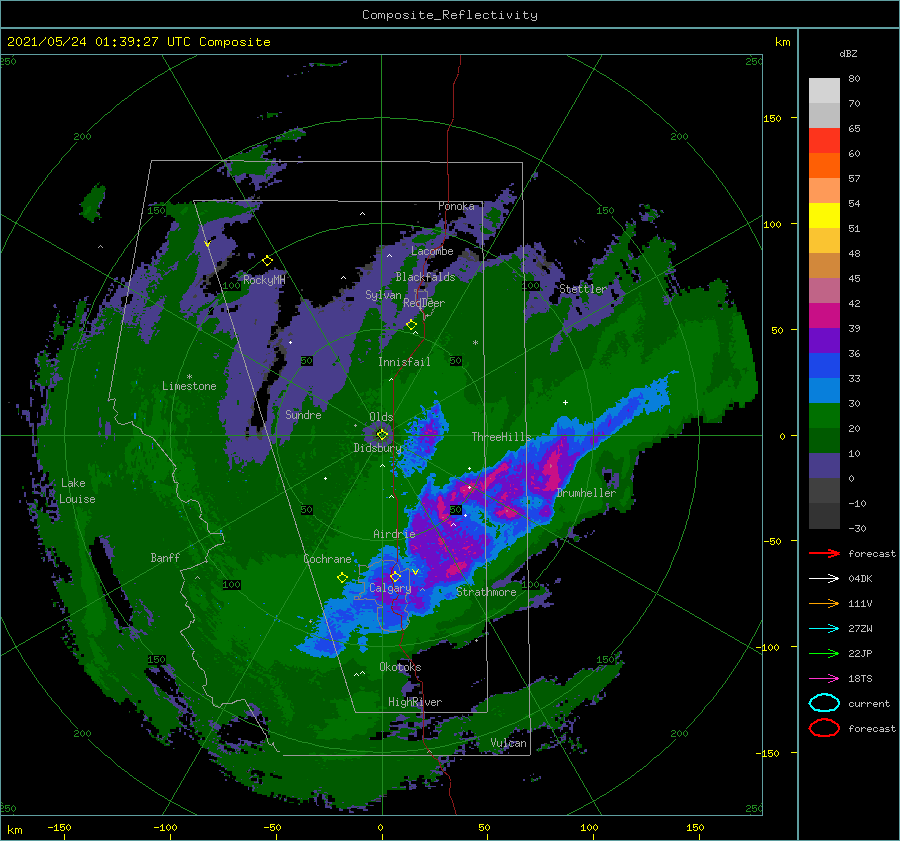Click the ThreeHills label
Viewport: 900px width, 841px height.
[x=501, y=437]
